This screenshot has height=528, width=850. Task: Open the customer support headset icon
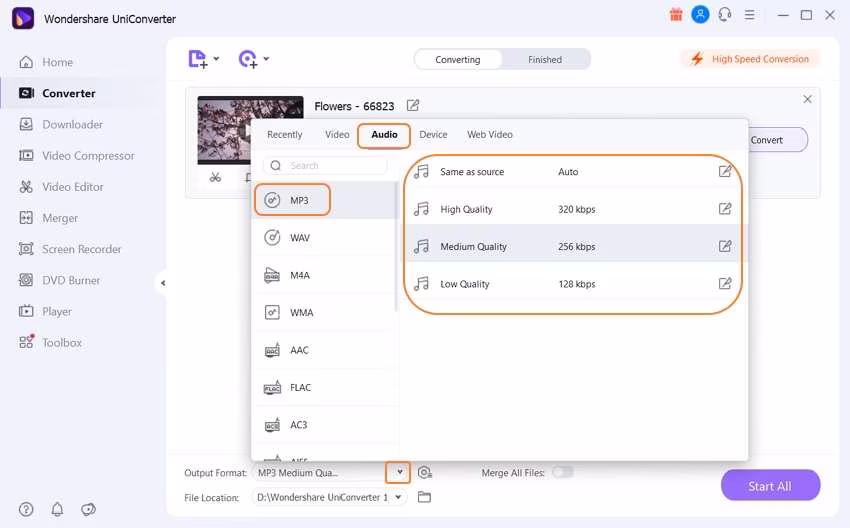[725, 15]
